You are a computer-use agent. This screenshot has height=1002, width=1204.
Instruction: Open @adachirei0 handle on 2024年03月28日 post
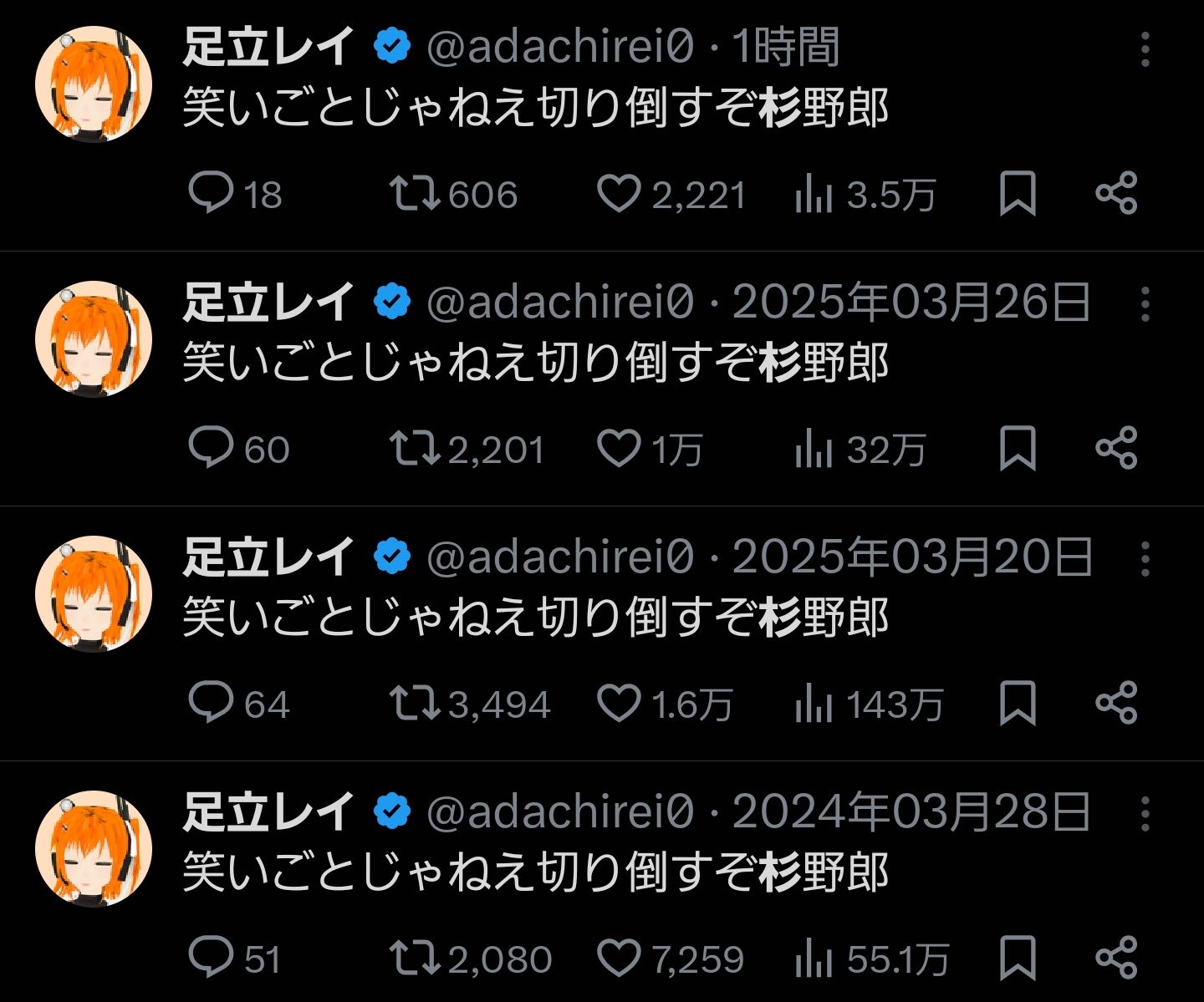[x=560, y=812]
